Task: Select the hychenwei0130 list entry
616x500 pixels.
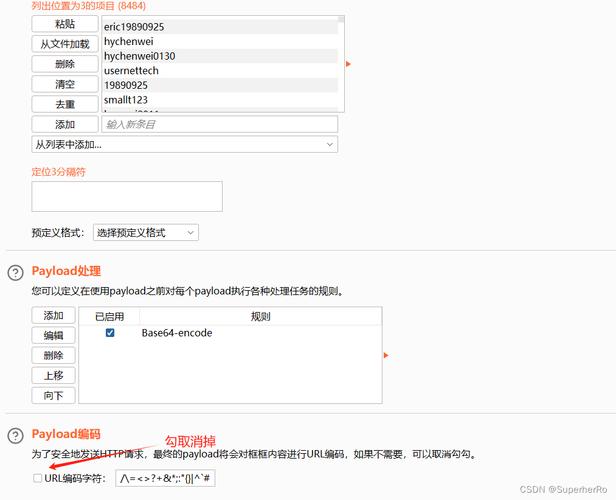Action: 220,56
